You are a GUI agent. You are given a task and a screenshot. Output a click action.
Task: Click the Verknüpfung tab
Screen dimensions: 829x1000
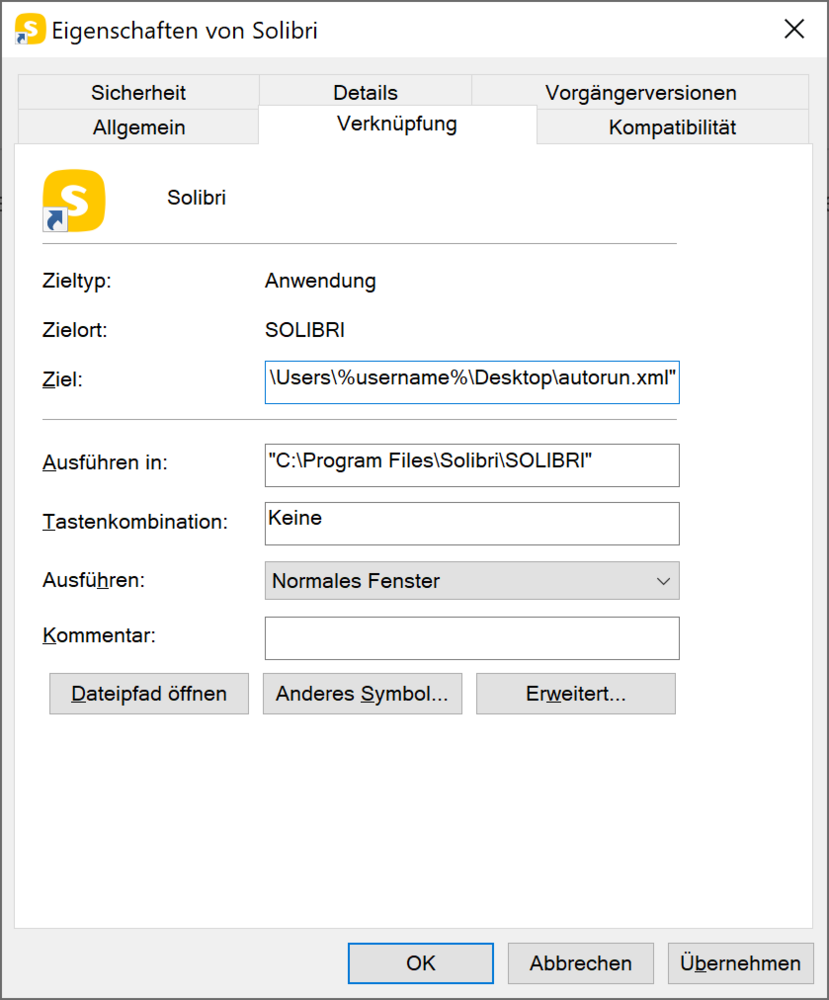click(x=397, y=124)
